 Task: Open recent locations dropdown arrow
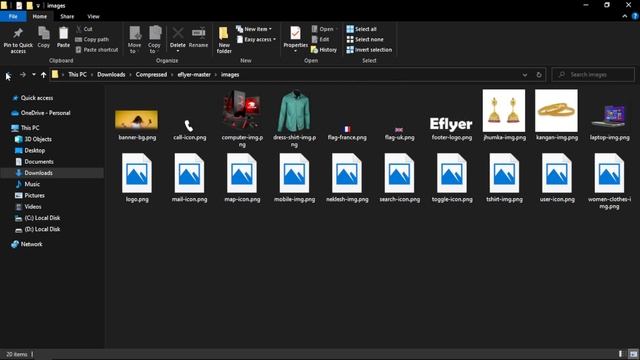33,75
